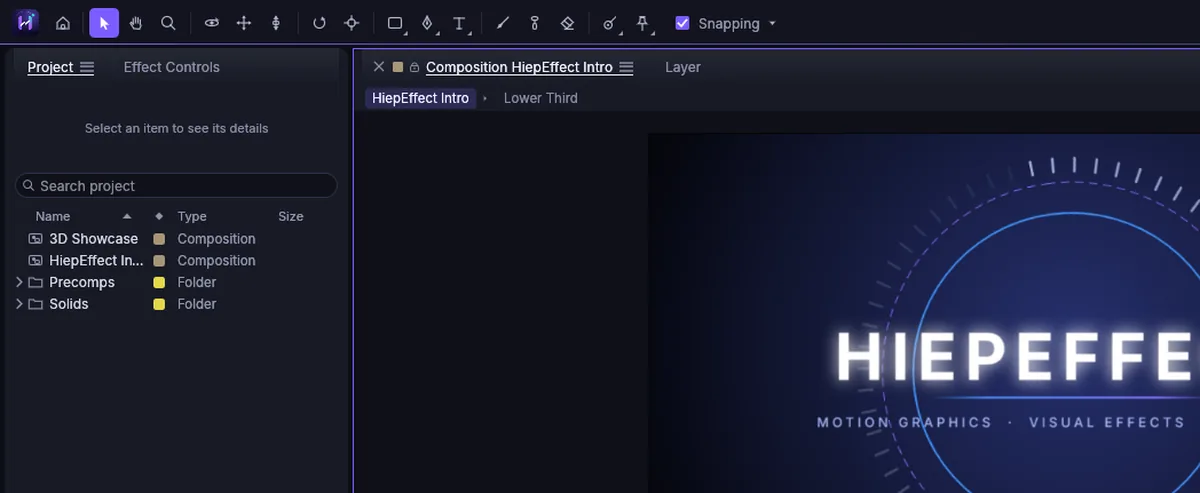
Task: Select the Type text tool
Action: (459, 23)
